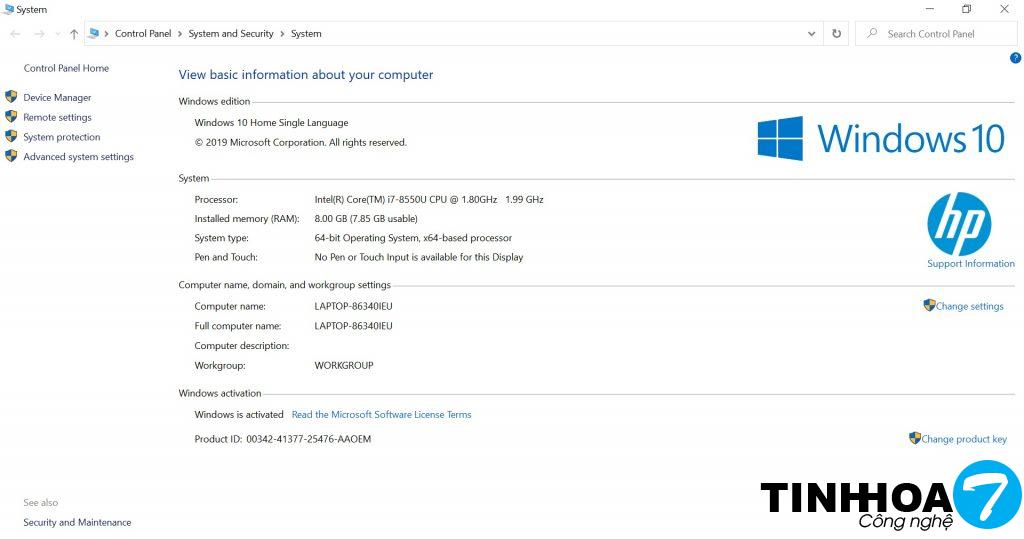Expand the chevron after Control Panel breadcrumb
Screen dimensions: 1024x539
(180, 34)
